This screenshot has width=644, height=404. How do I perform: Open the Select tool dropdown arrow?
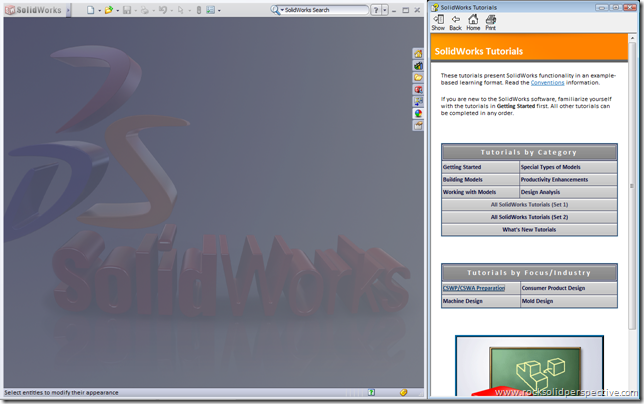(x=189, y=10)
